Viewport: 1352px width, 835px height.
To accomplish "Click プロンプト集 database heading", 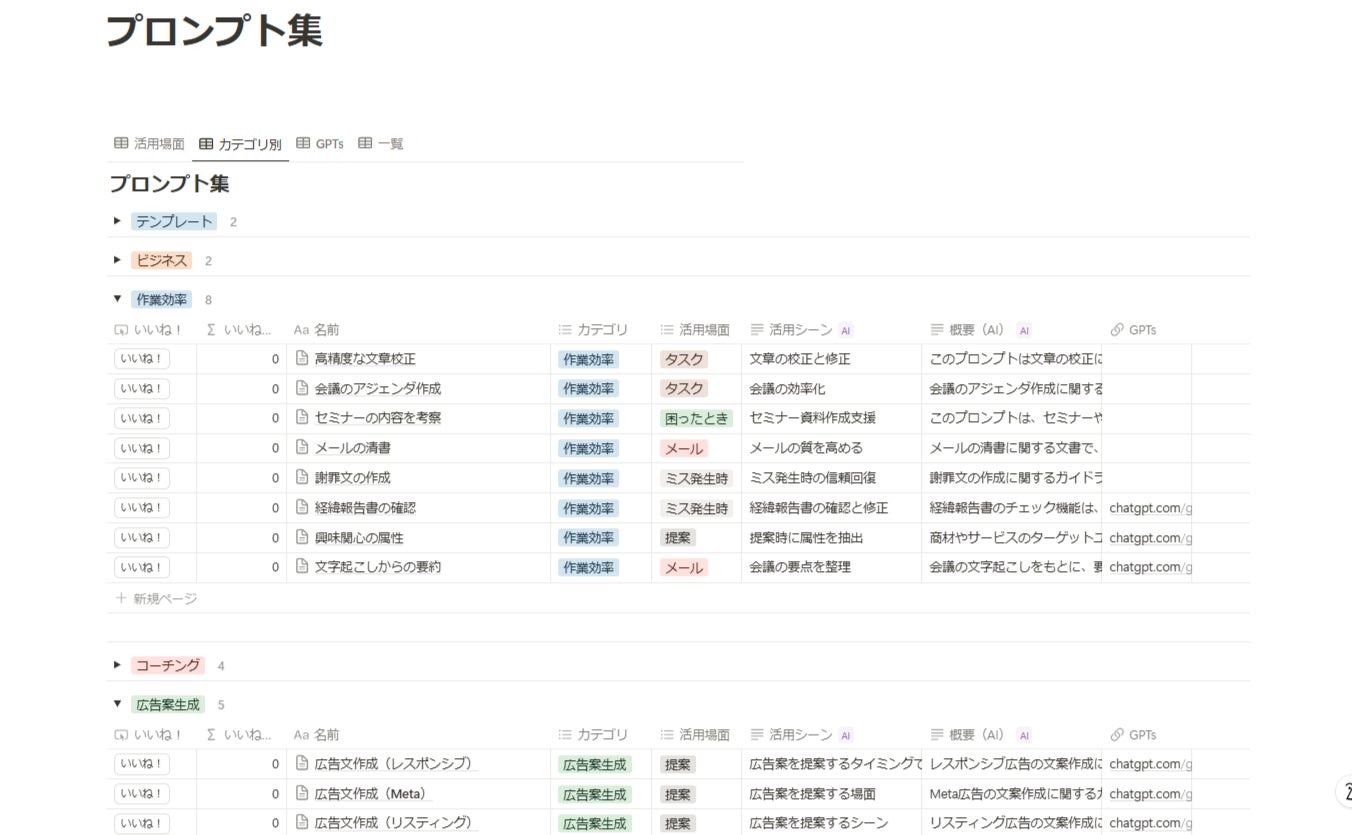I will (169, 184).
